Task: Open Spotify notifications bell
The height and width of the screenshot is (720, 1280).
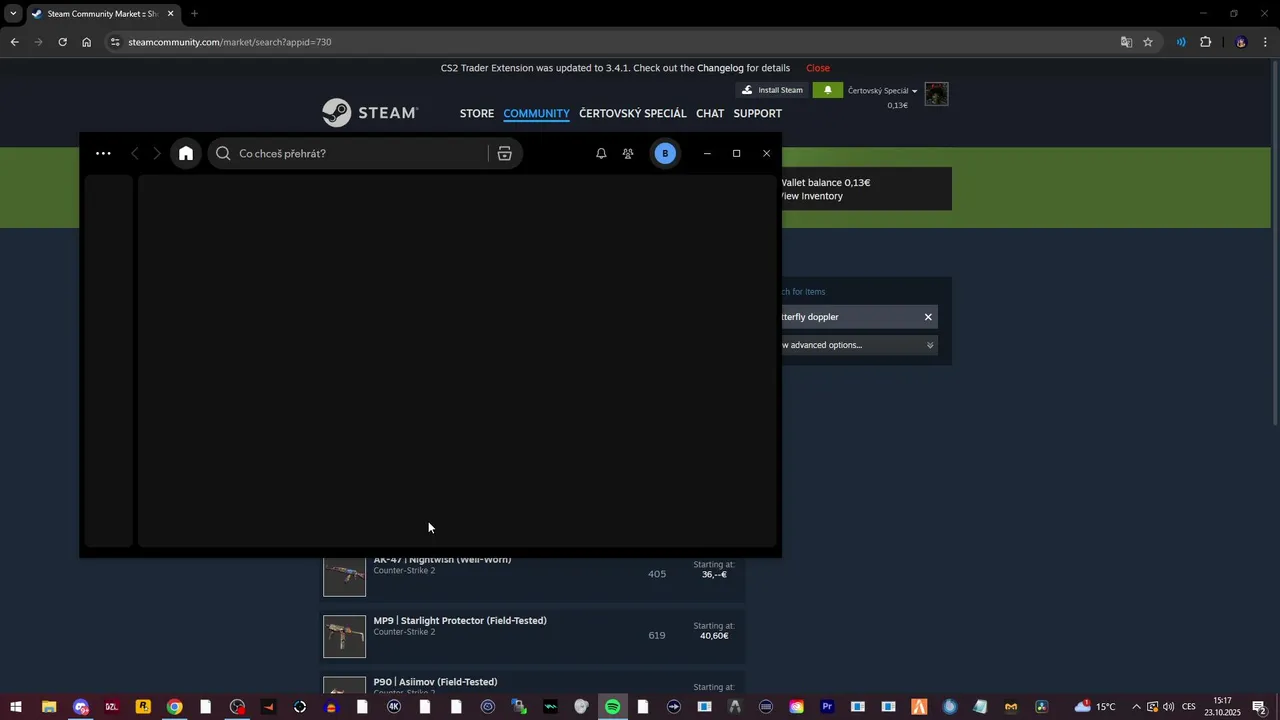Action: pyautogui.click(x=601, y=153)
